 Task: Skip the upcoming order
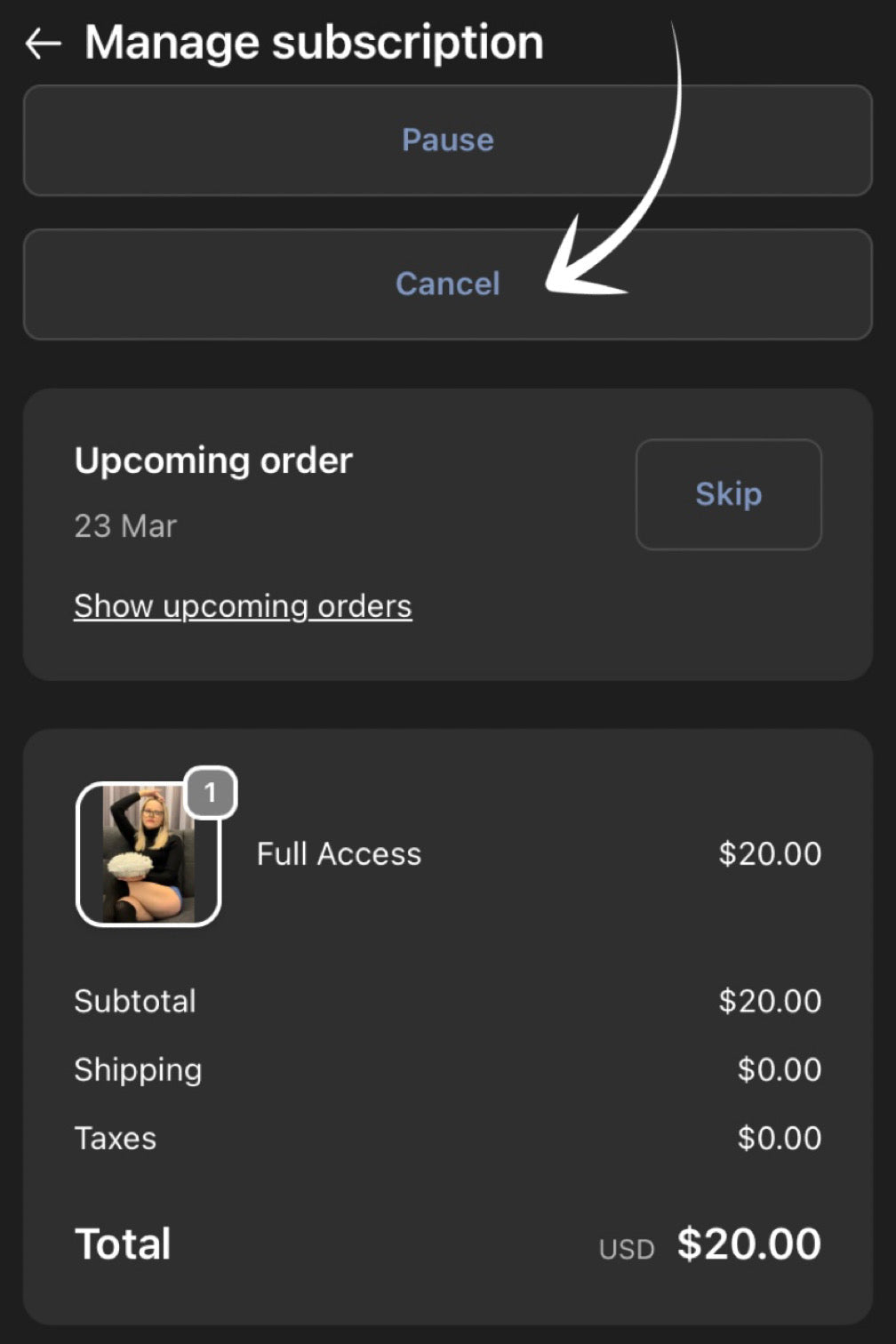(728, 494)
